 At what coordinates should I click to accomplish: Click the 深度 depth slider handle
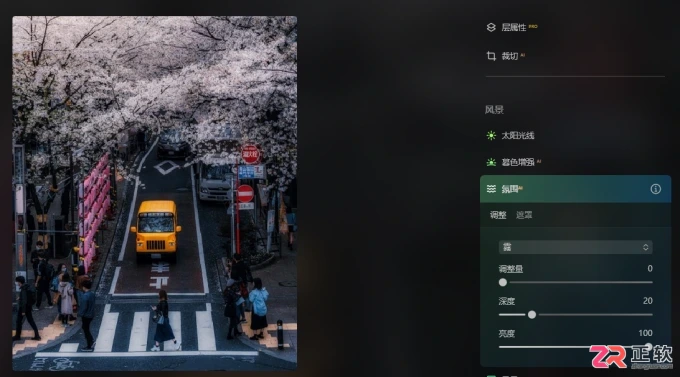coord(532,315)
